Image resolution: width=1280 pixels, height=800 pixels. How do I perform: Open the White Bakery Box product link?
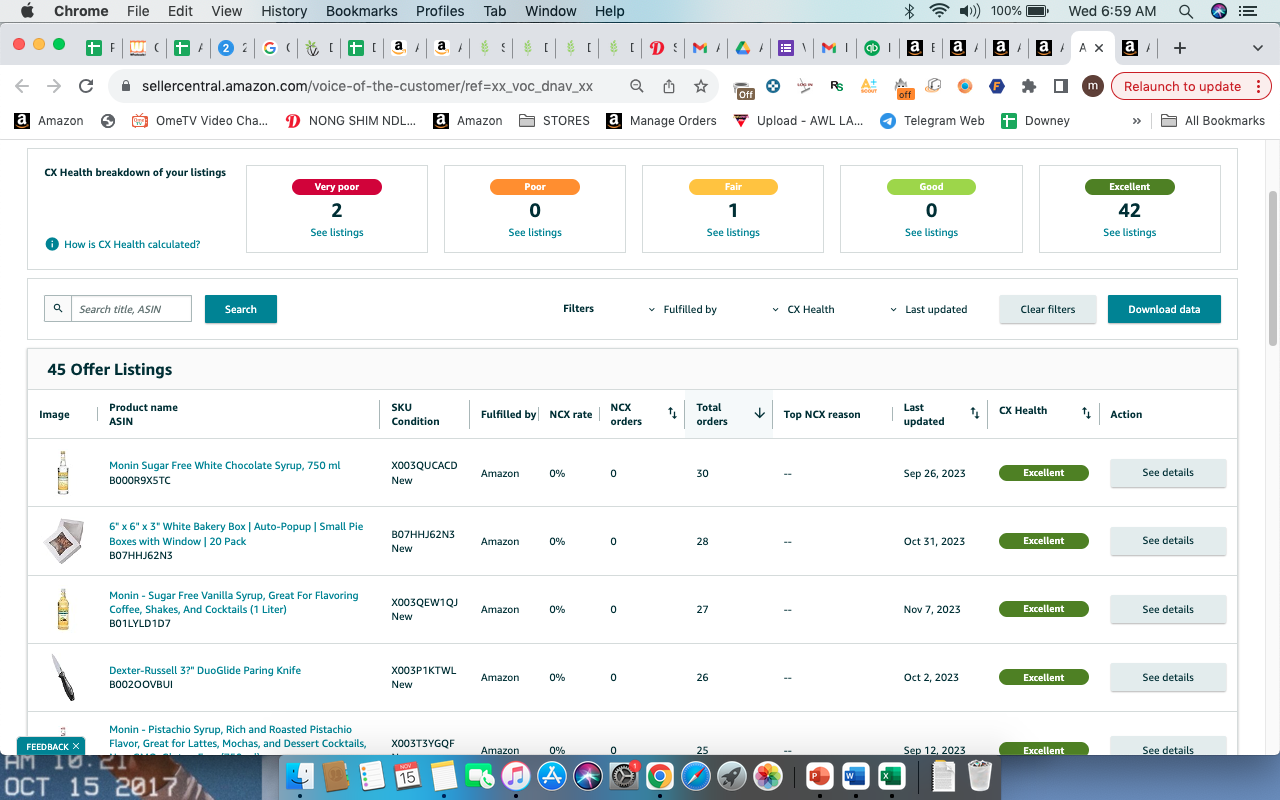tap(236, 534)
